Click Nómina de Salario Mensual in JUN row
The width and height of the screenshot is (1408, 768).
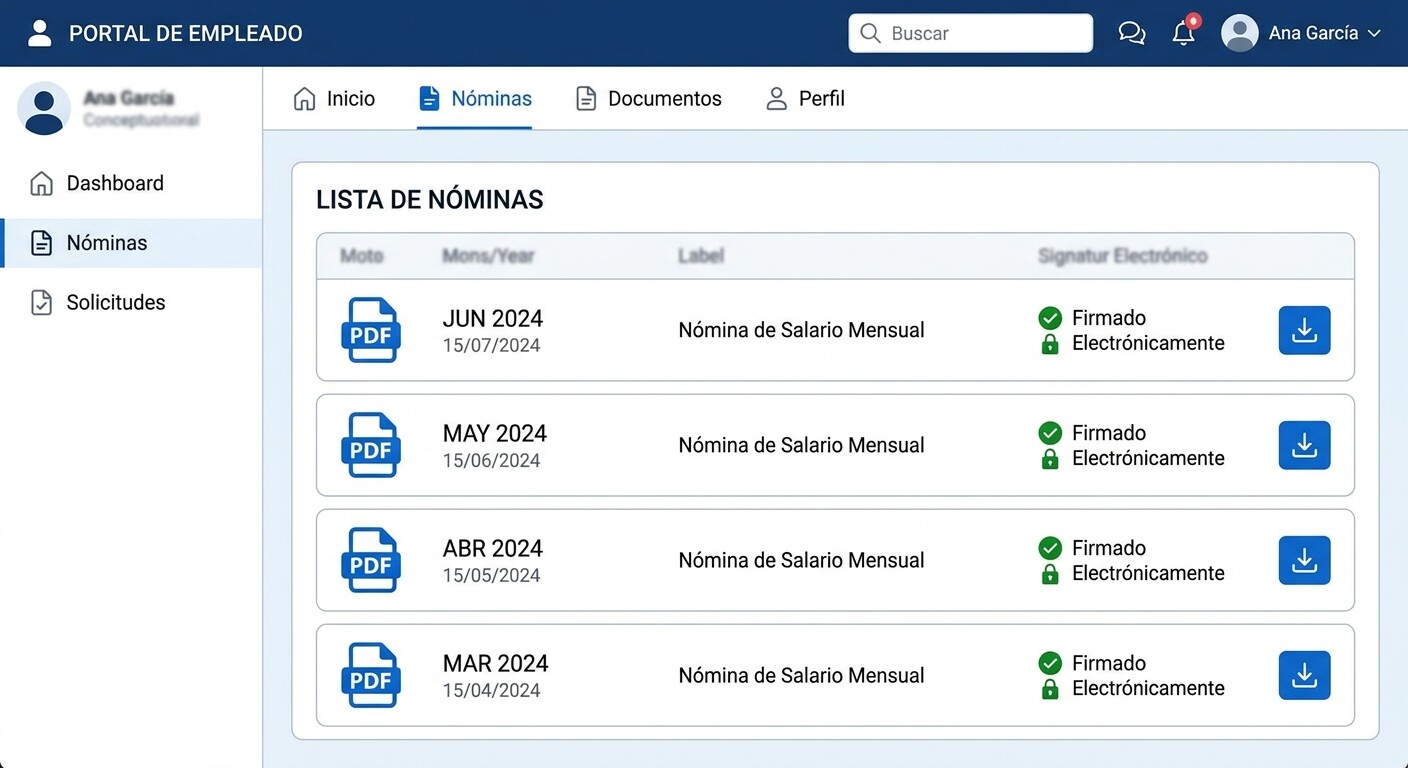(x=801, y=330)
